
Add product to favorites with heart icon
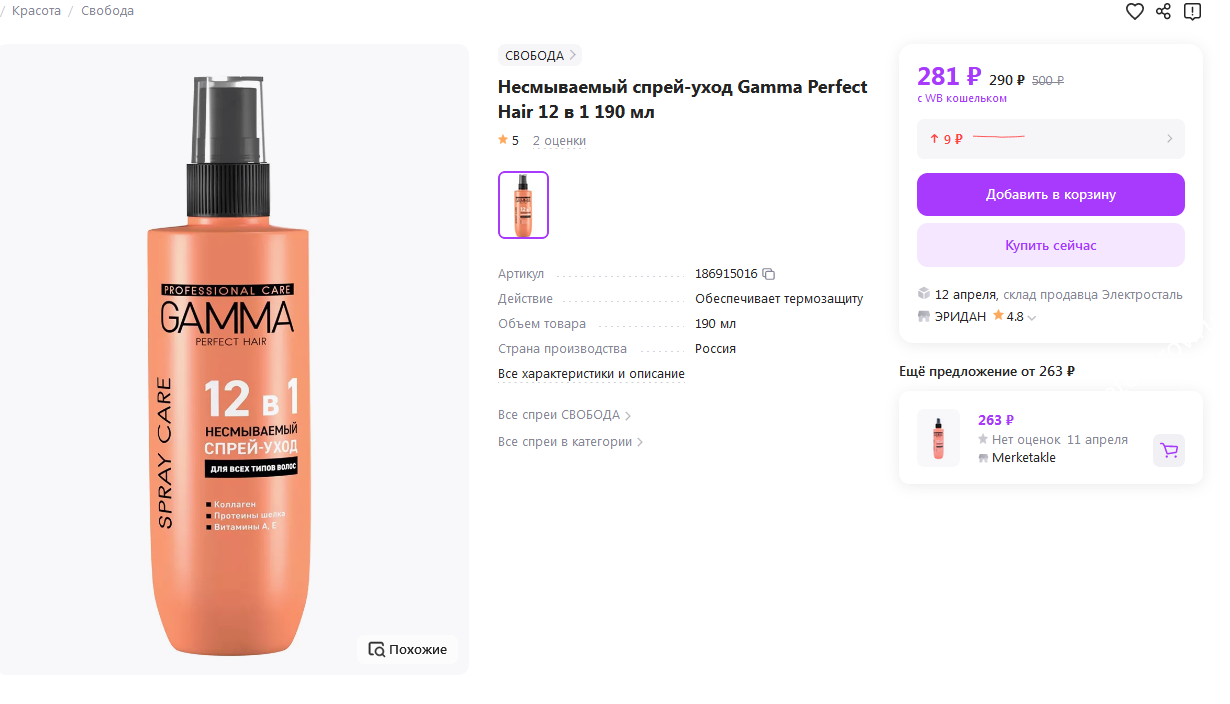(1134, 11)
